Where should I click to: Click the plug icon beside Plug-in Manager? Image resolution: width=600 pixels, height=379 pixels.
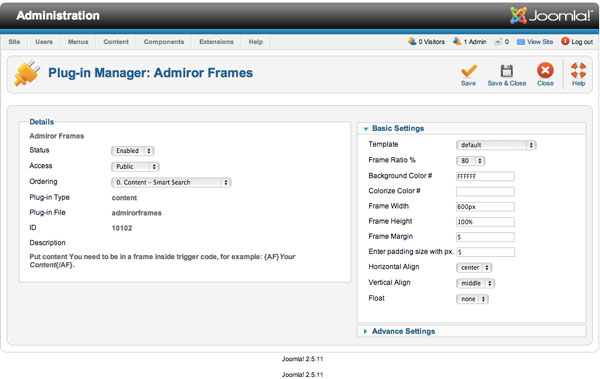26,73
